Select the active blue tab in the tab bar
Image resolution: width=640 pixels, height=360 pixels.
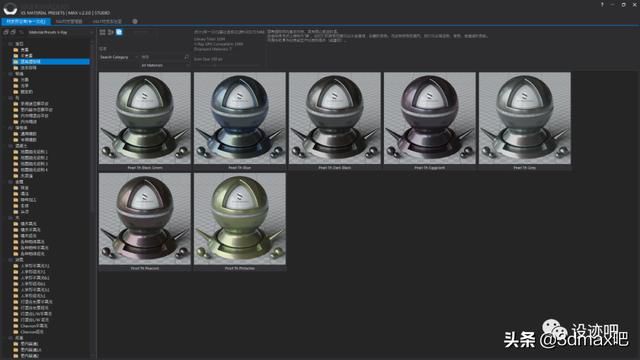(26, 21)
